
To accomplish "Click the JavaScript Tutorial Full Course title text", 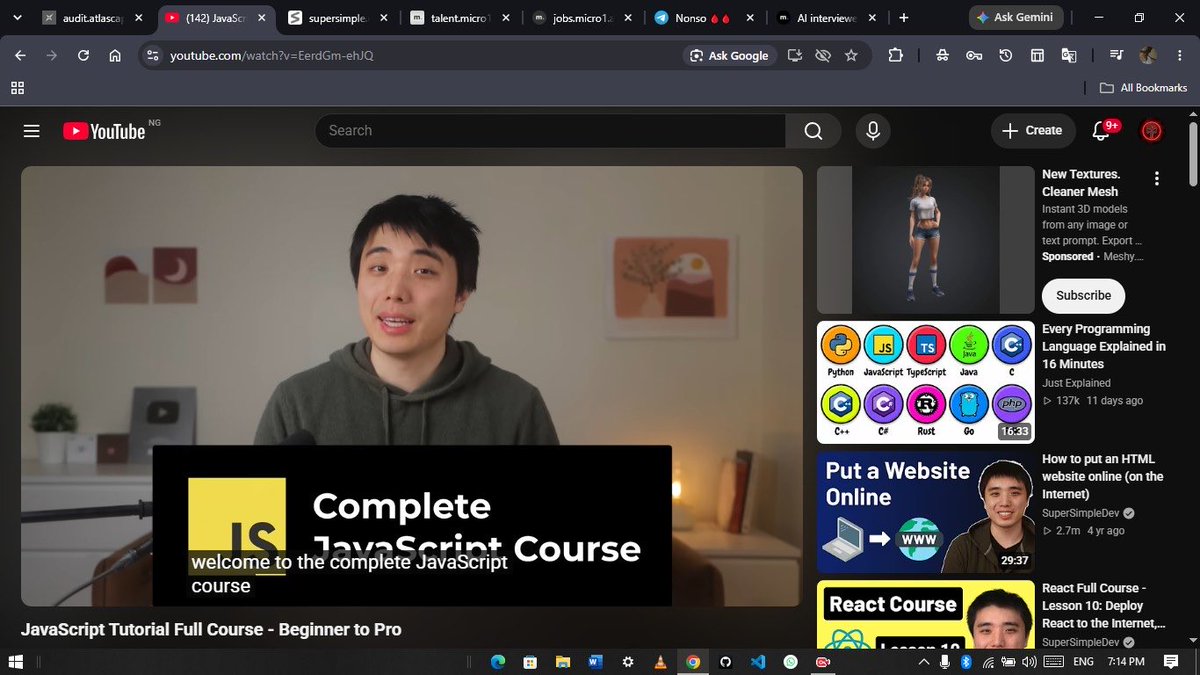I will (x=211, y=629).
